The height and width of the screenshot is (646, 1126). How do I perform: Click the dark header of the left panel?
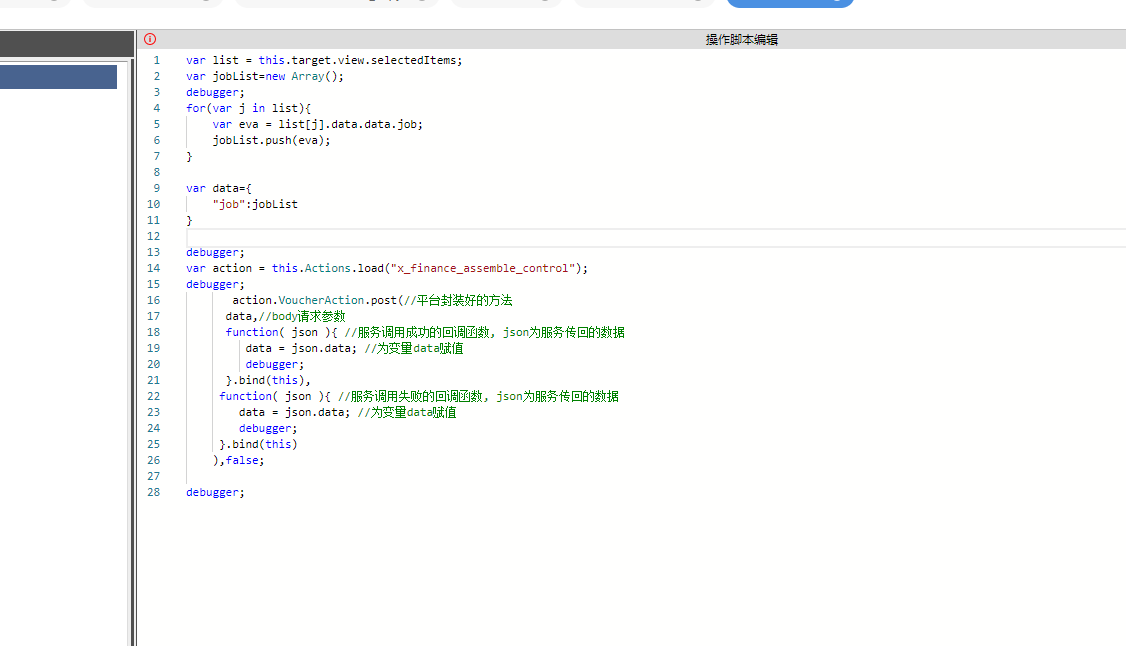65,43
